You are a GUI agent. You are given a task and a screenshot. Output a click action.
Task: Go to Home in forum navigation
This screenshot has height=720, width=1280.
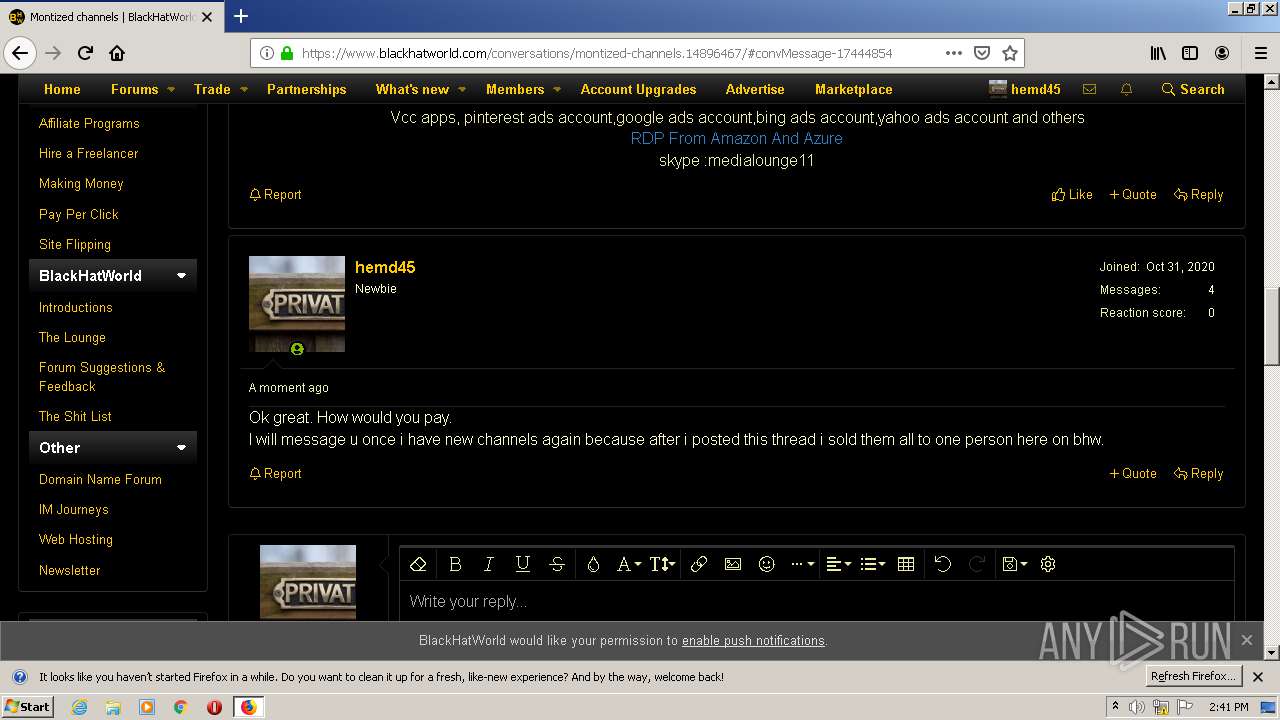tap(62, 89)
